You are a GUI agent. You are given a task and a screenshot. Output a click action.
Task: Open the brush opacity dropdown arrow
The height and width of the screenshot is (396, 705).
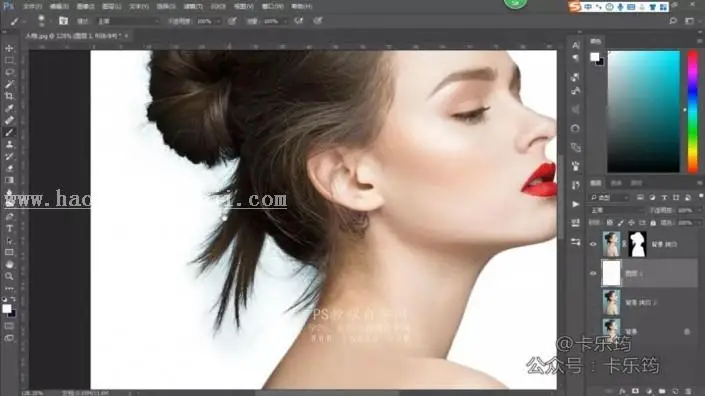[x=219, y=21]
